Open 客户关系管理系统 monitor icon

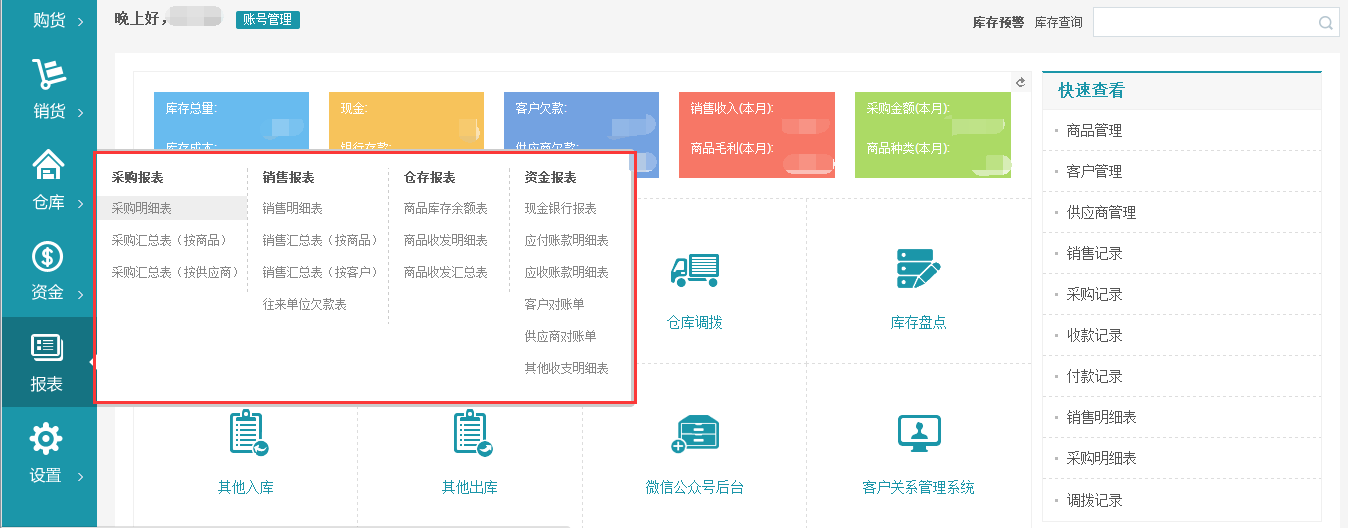[918, 433]
